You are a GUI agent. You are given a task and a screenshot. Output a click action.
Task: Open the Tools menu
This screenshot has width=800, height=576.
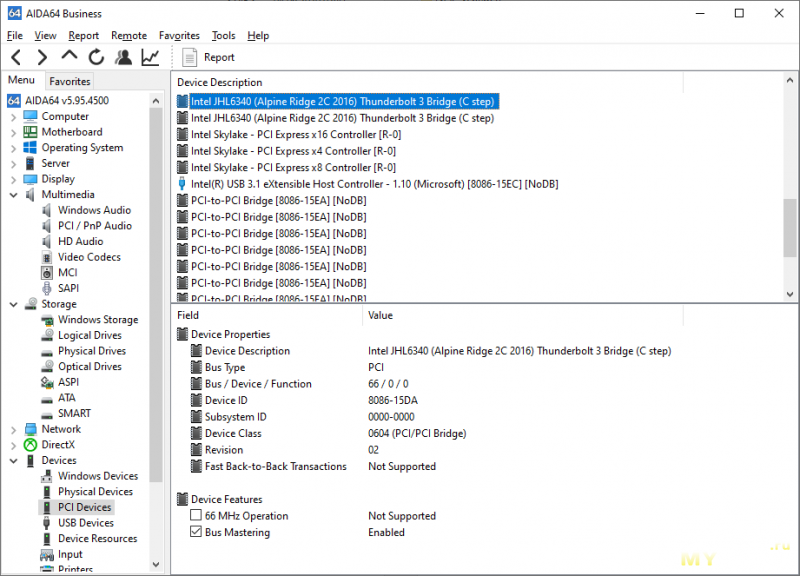(x=223, y=35)
